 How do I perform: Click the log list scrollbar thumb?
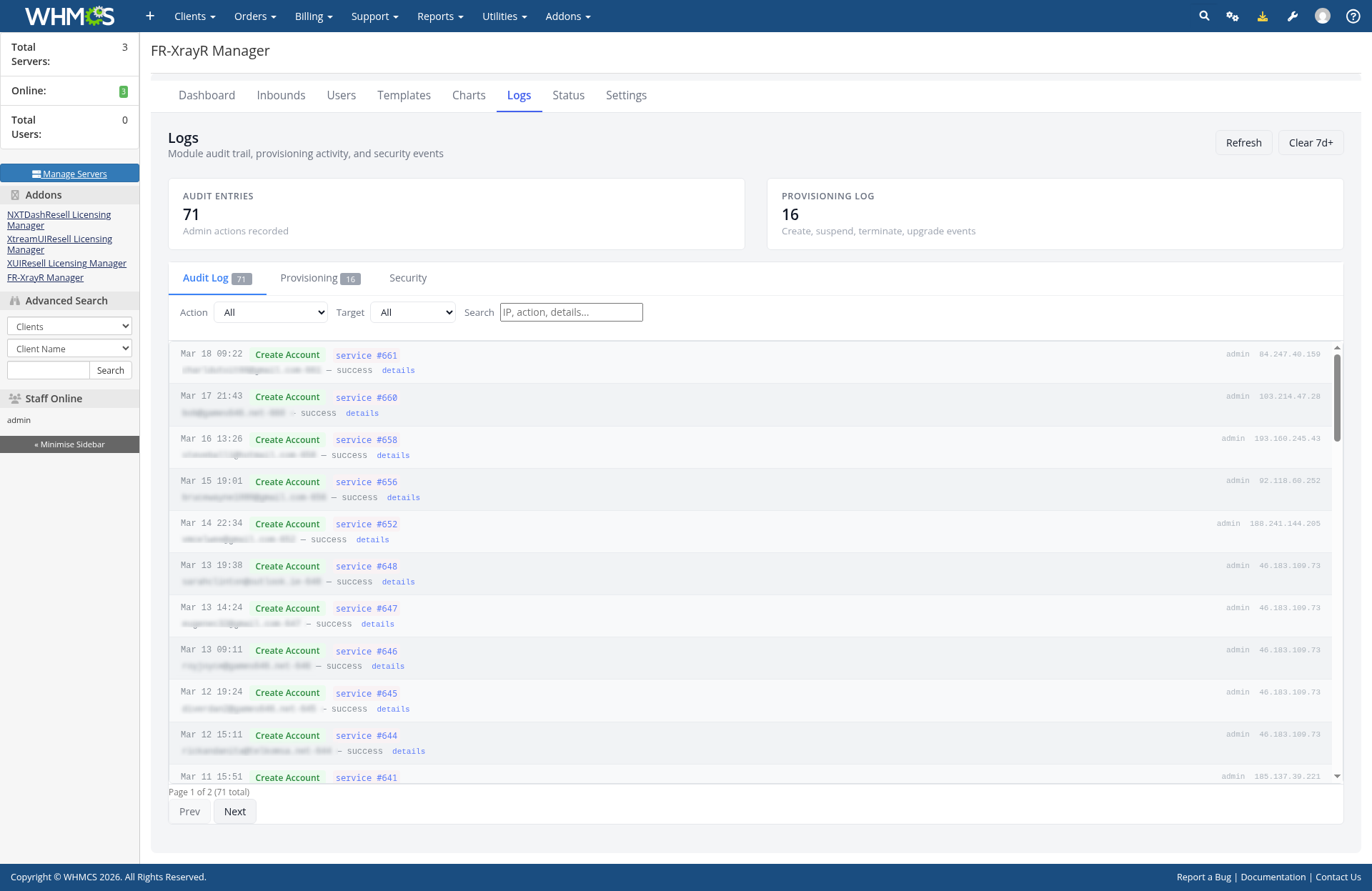pyautogui.click(x=1337, y=397)
